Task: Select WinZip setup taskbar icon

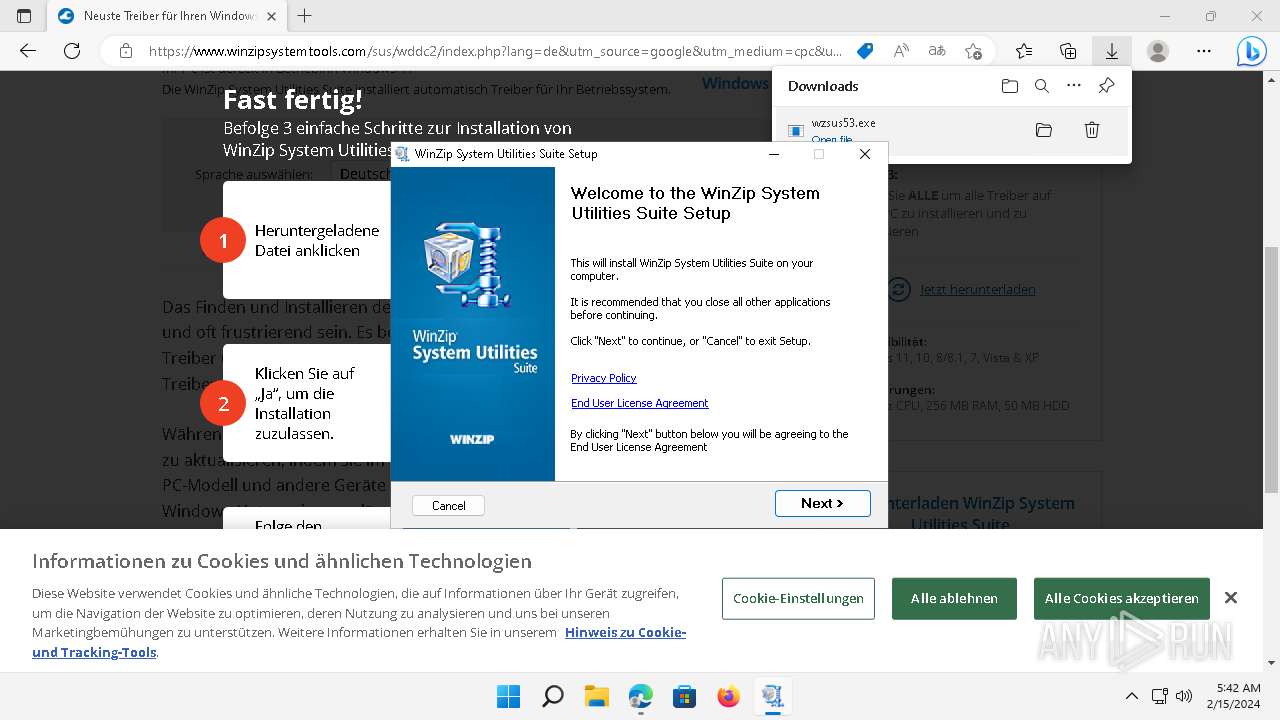Action: [772, 696]
